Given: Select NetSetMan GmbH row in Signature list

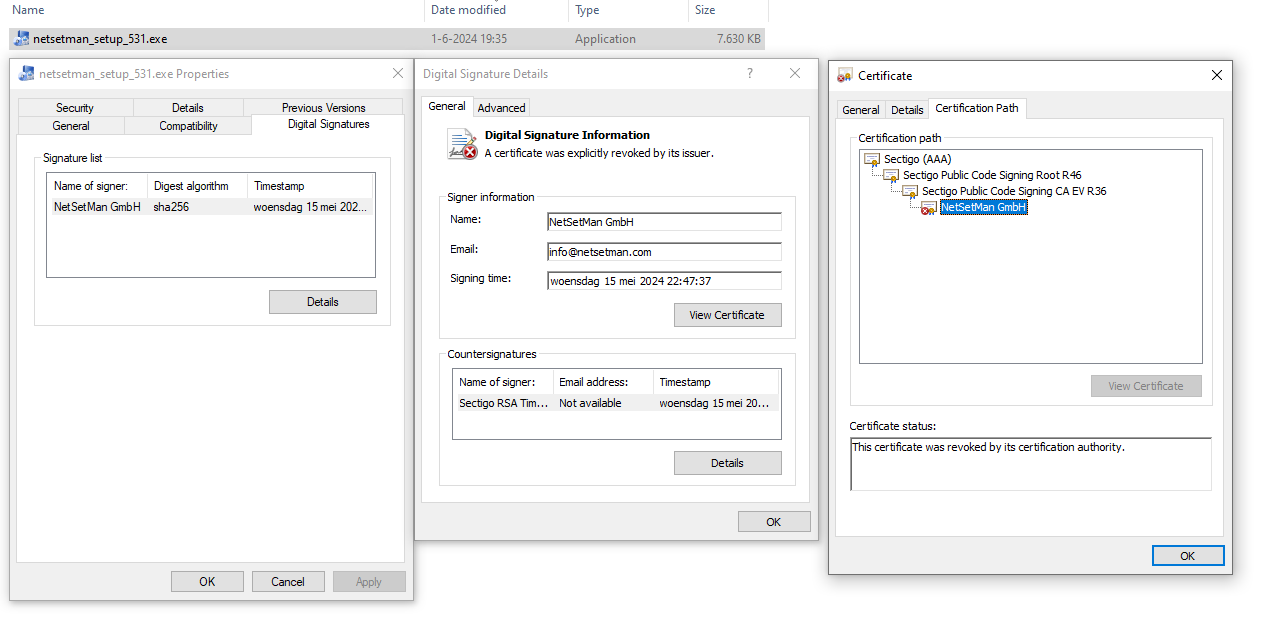Looking at the screenshot, I should pyautogui.click(x=211, y=207).
